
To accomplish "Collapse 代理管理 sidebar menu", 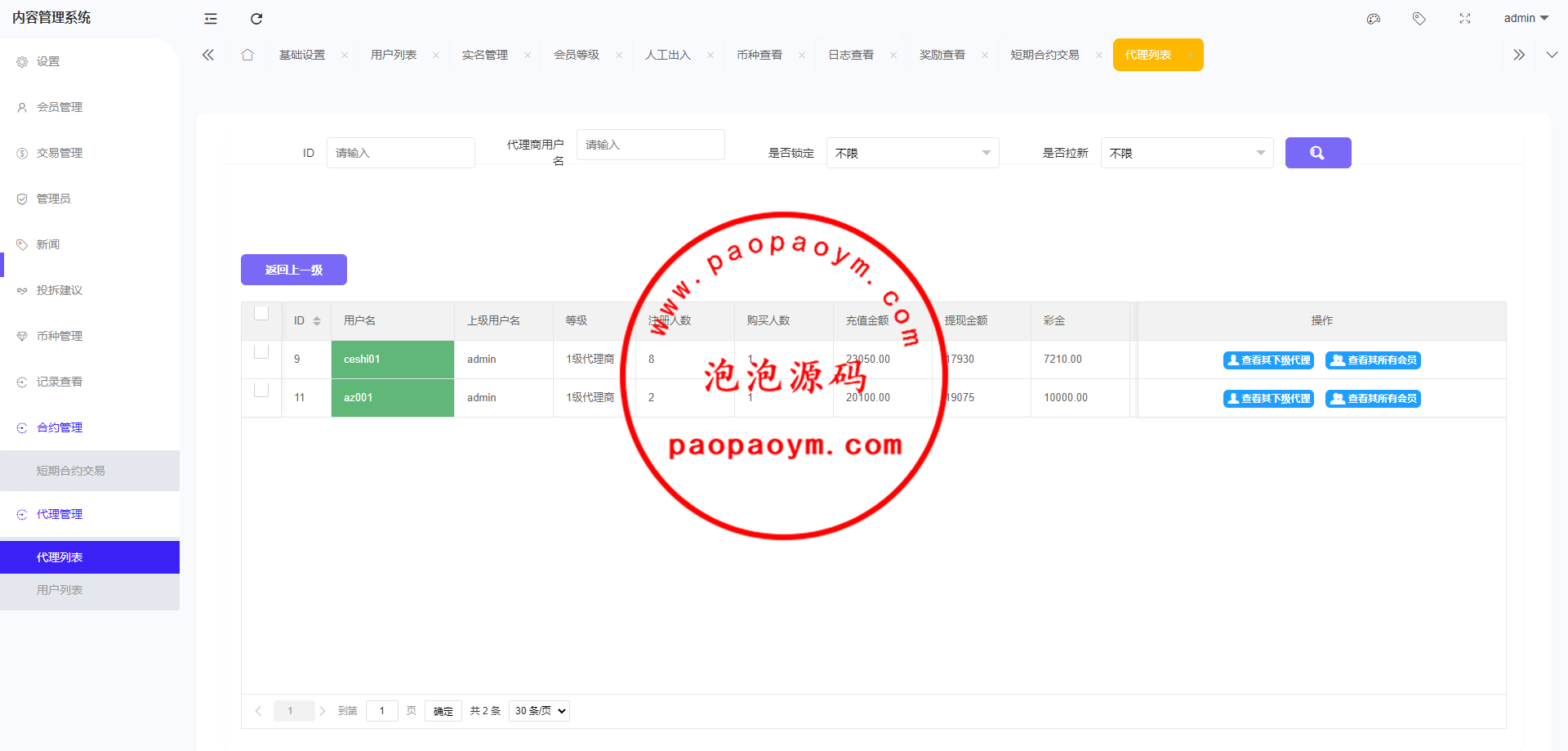I will click(x=90, y=514).
